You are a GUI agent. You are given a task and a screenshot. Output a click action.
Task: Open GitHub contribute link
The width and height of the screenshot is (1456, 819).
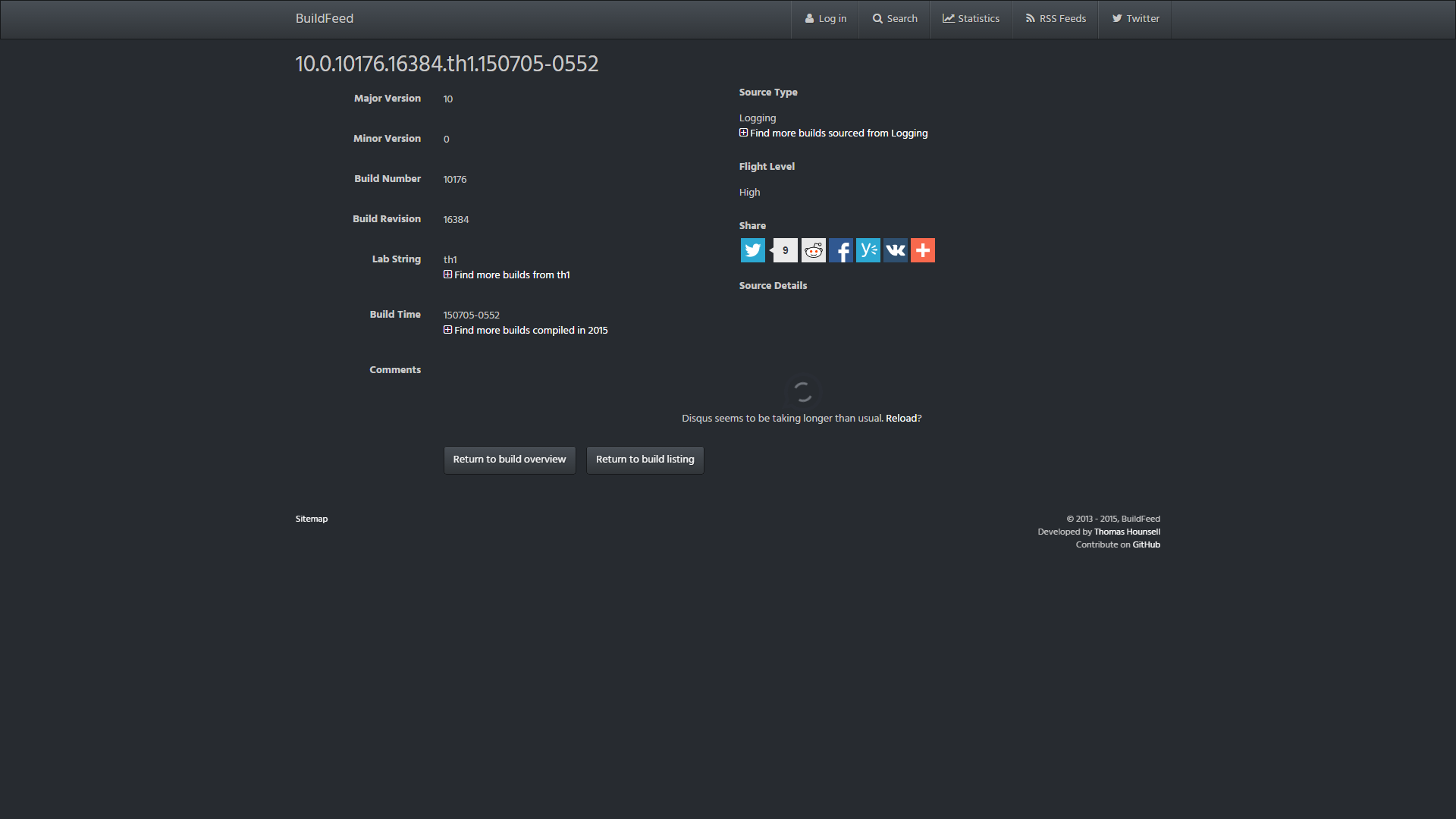point(1146,545)
